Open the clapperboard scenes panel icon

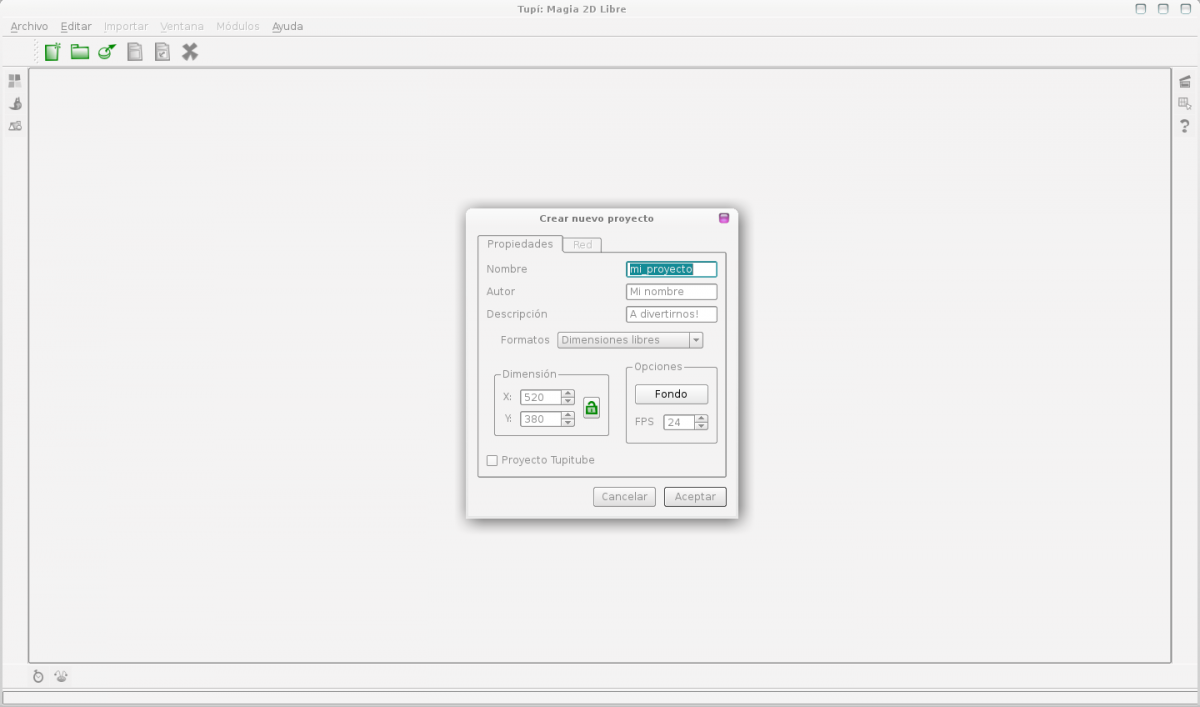[x=1185, y=81]
